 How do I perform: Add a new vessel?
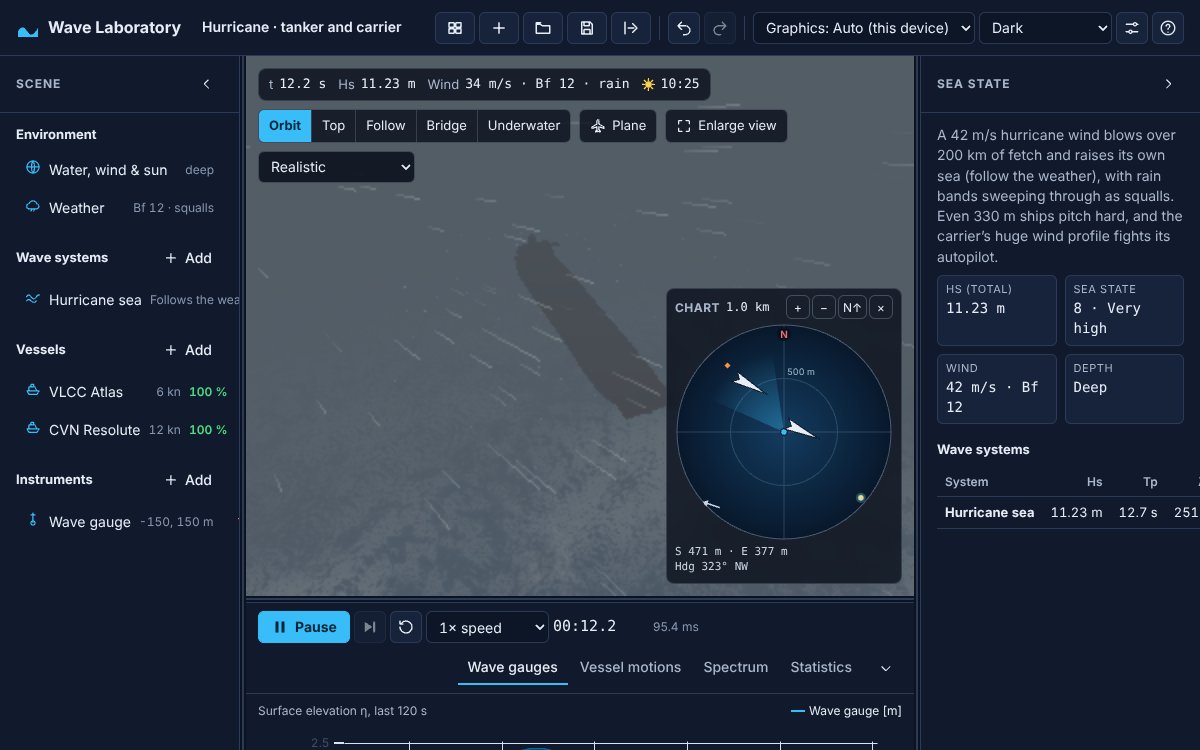(x=189, y=350)
